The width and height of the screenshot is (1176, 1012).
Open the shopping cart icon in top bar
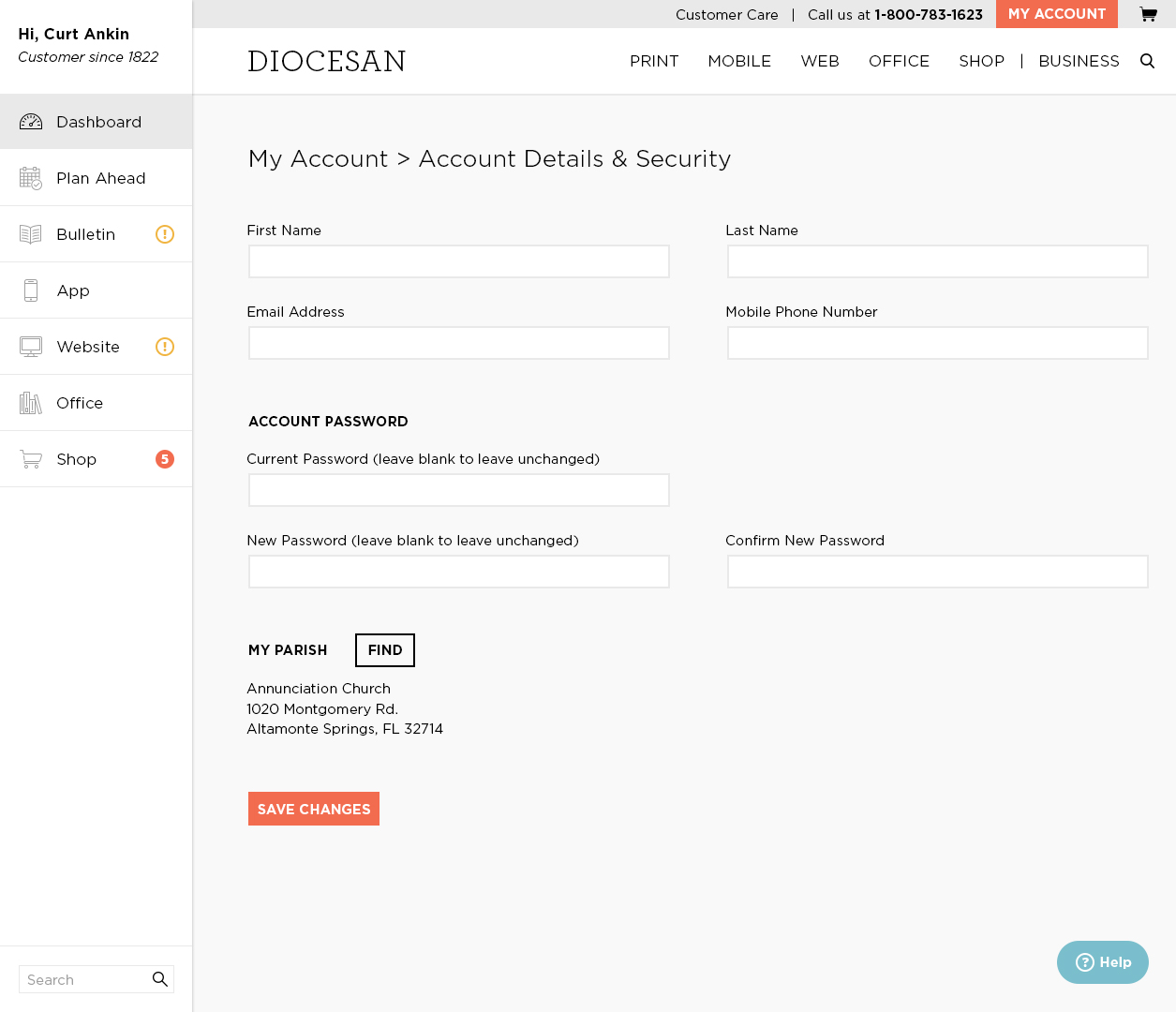click(x=1148, y=14)
